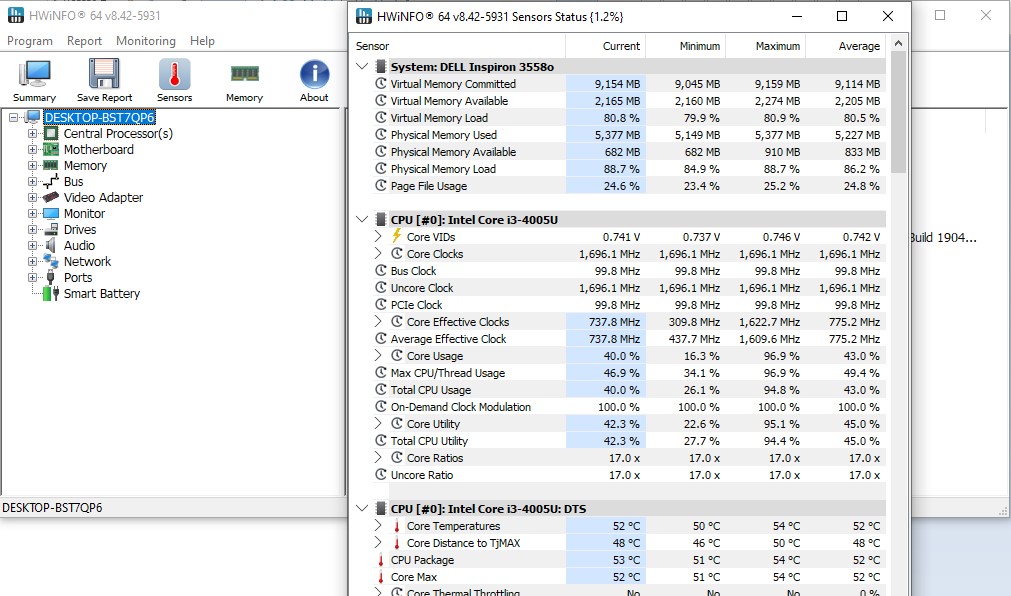Click clock icon beside Page File Usage
The width and height of the screenshot is (1011, 596).
(380, 186)
